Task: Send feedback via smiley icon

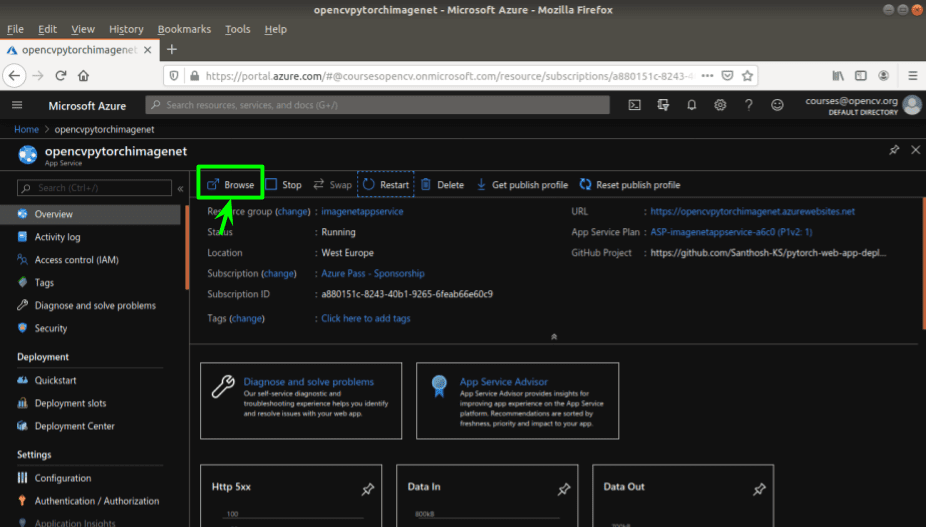Action: click(777, 105)
